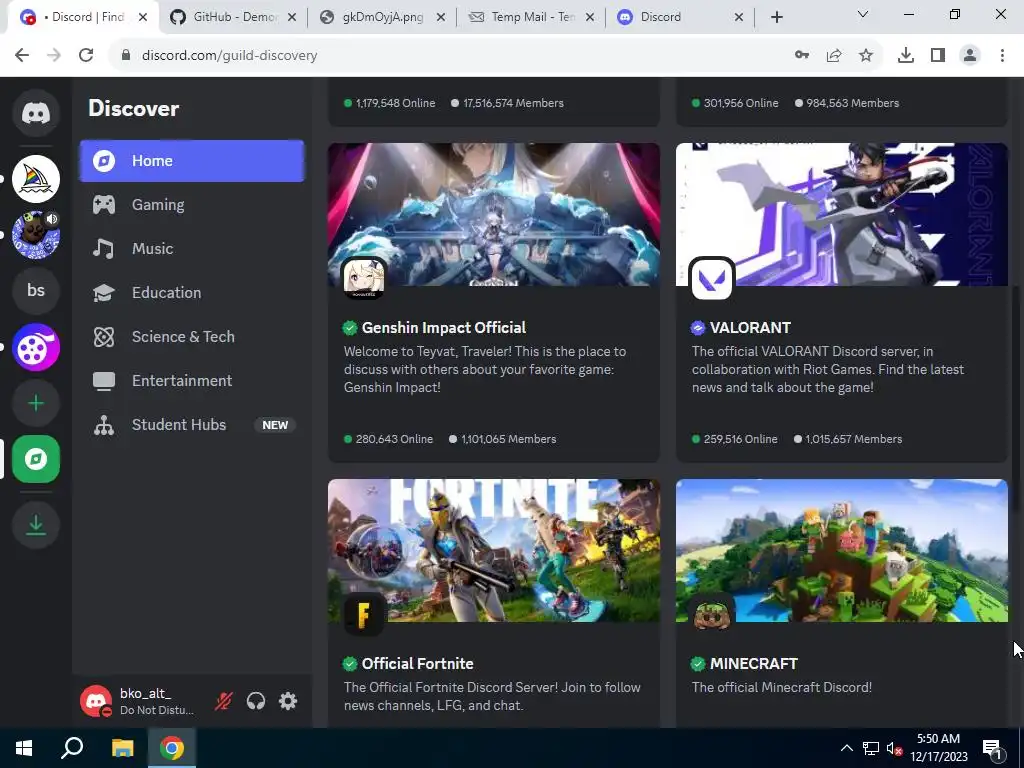Click the Genshin Impact banner image
The image size is (1024, 768).
point(494,214)
